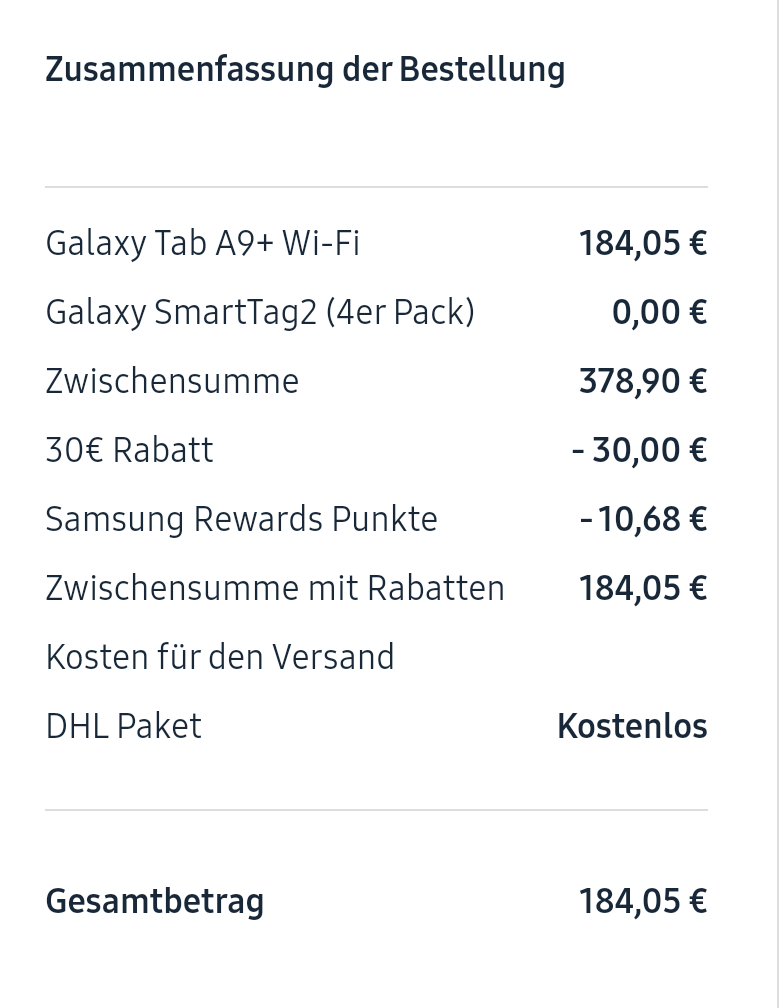Click discounted subtotal 184,05 € value
The height and width of the screenshot is (1008, 783).
(x=642, y=588)
